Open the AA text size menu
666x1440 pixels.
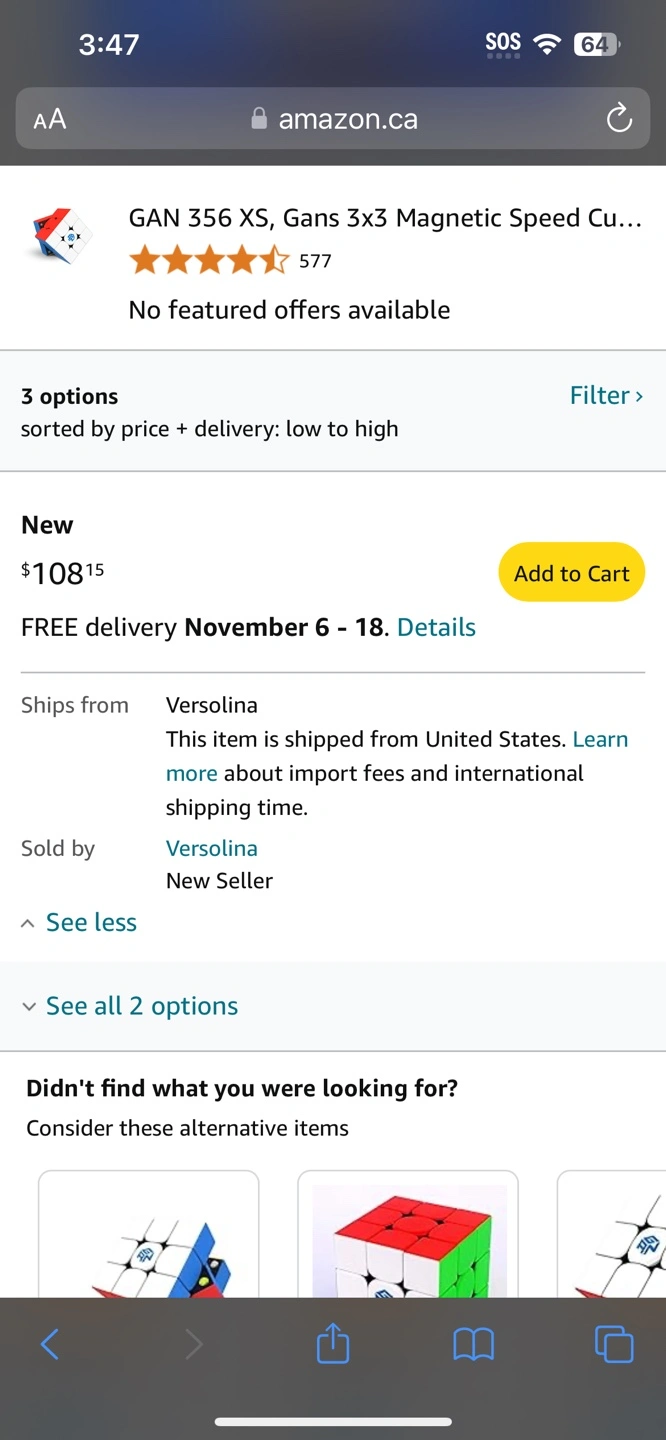point(50,120)
